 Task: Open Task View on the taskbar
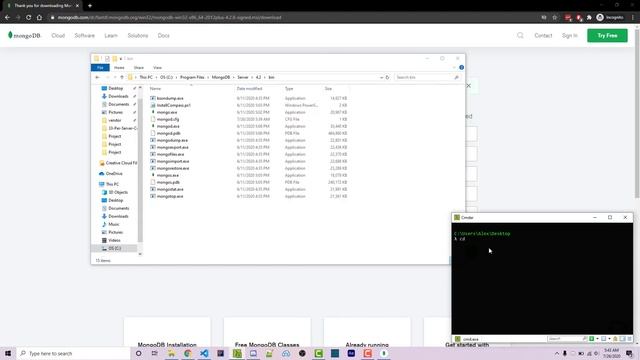click(155, 353)
